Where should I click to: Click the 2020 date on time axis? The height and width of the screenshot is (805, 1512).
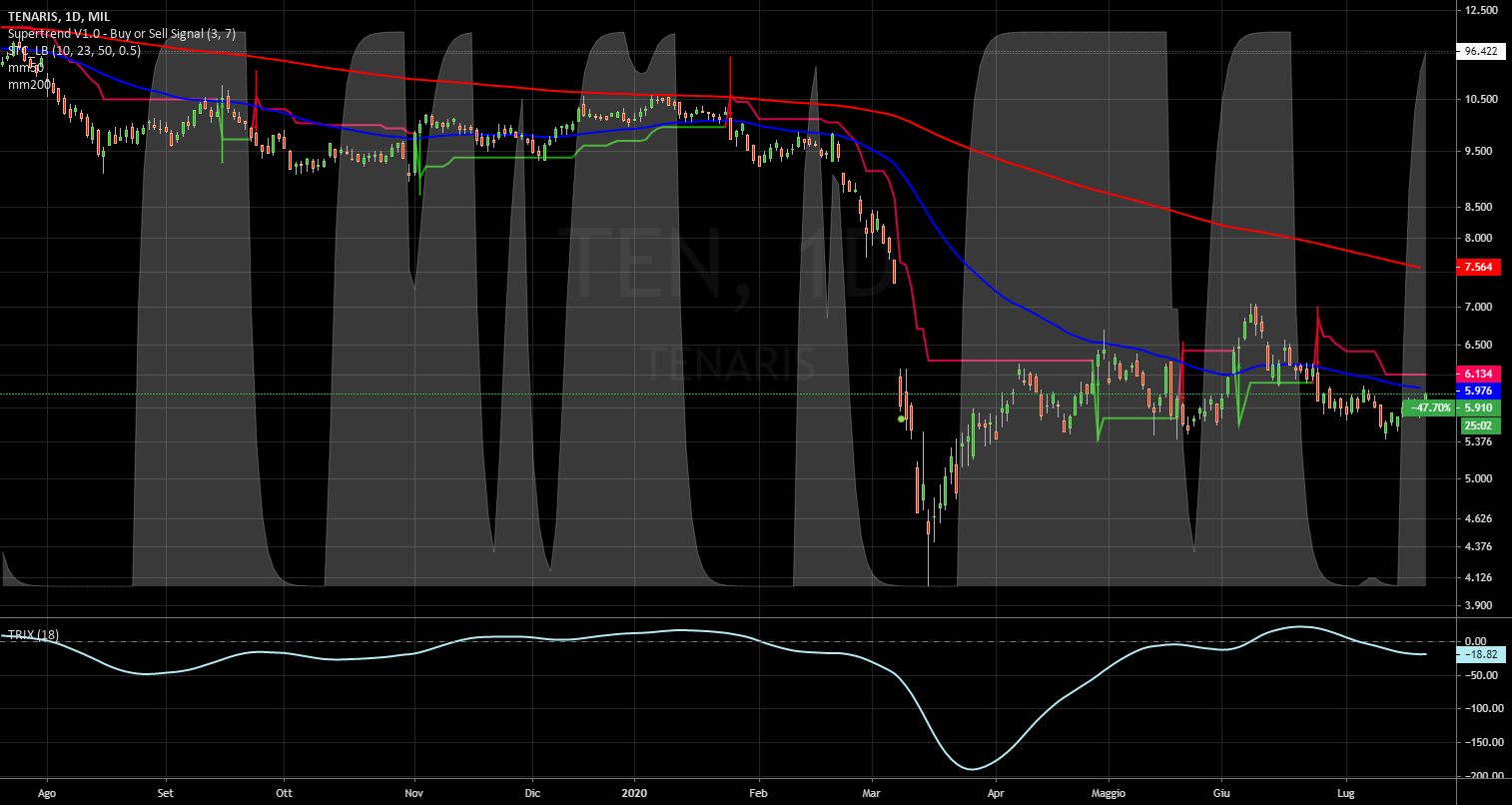click(x=635, y=794)
